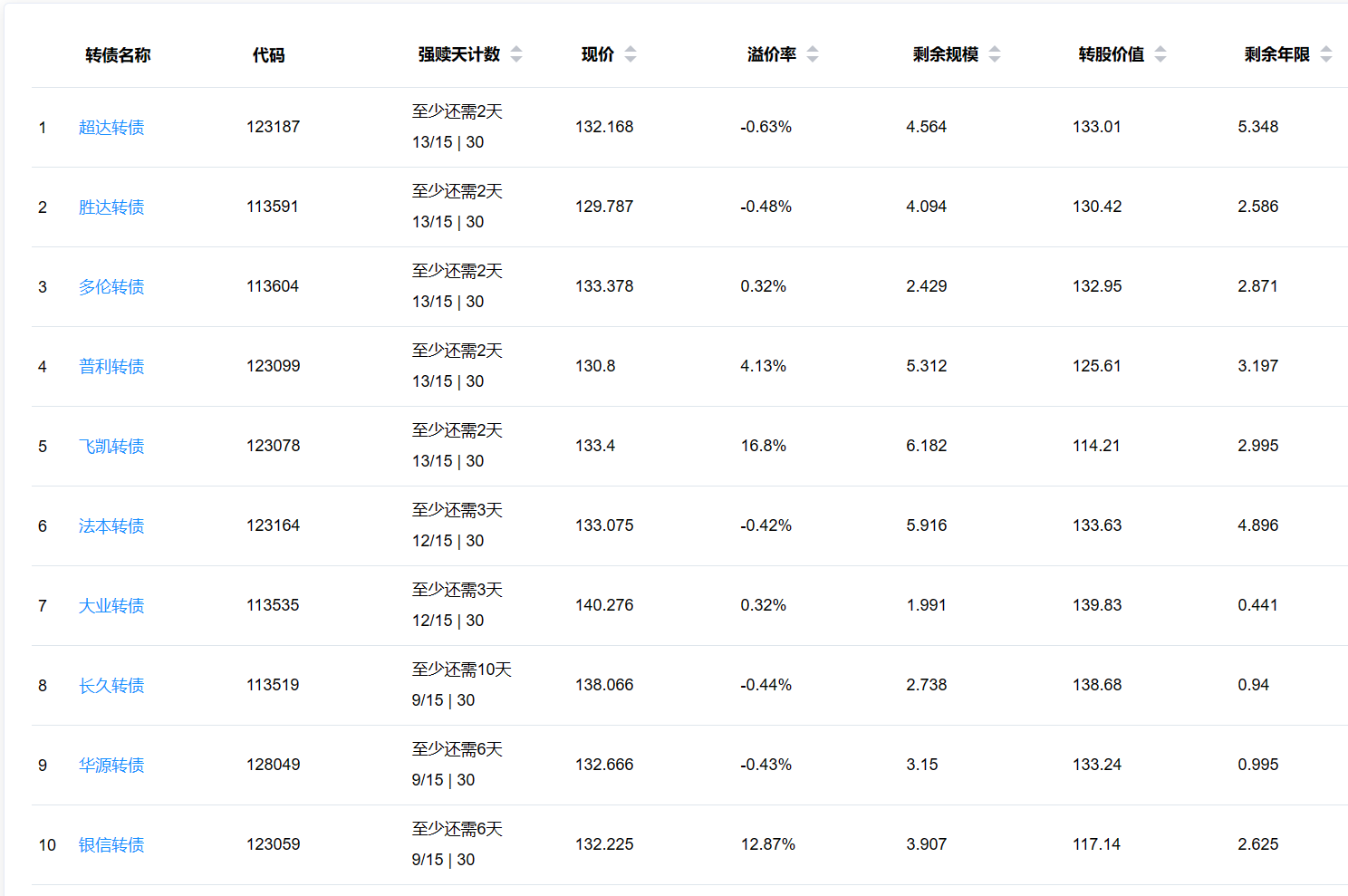Viewport: 1348px width, 896px height.
Task: Sort by 转股价值 using the arrow icon
Action: tap(1160, 54)
